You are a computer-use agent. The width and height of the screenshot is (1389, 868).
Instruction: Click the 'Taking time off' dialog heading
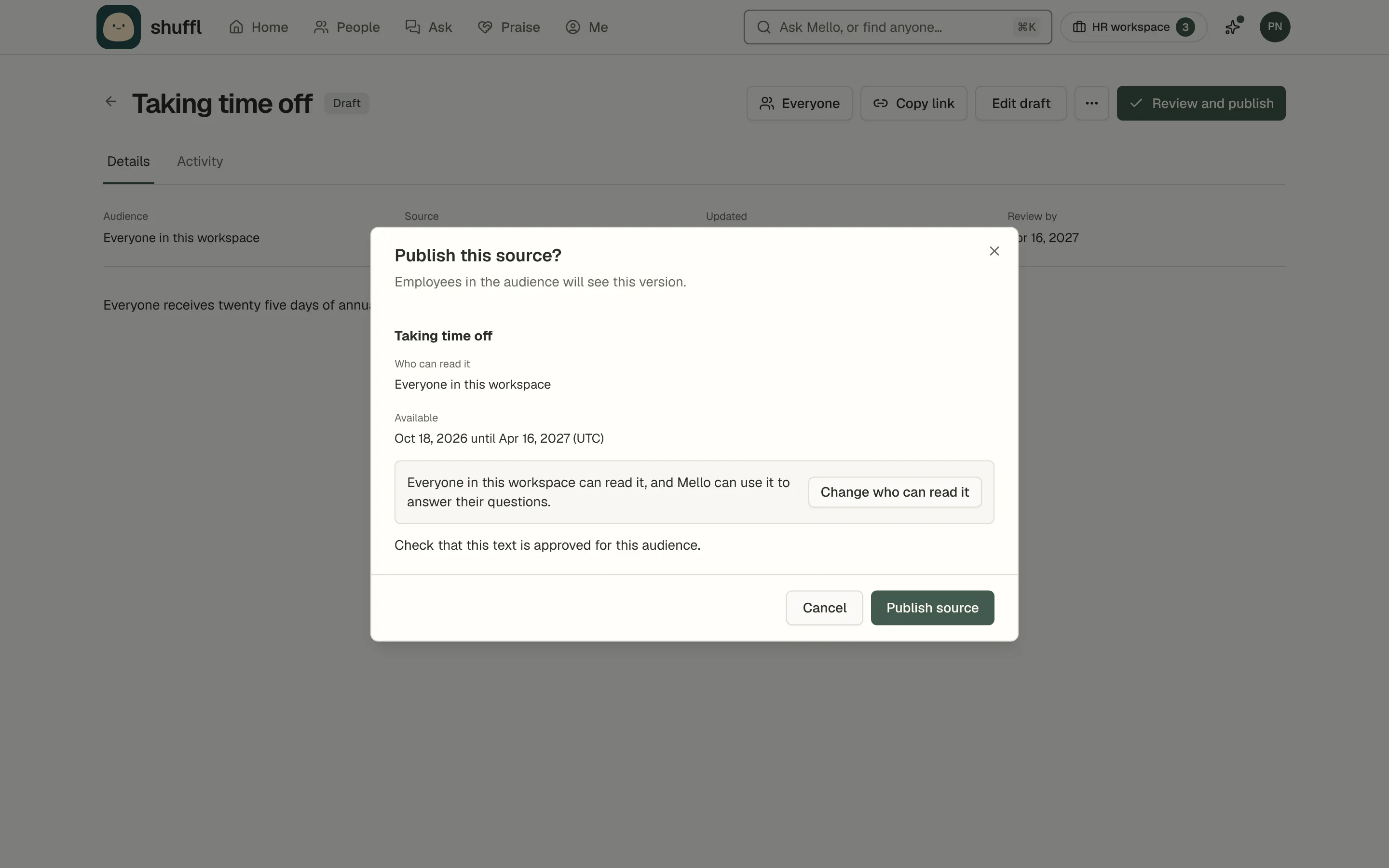tap(443, 336)
